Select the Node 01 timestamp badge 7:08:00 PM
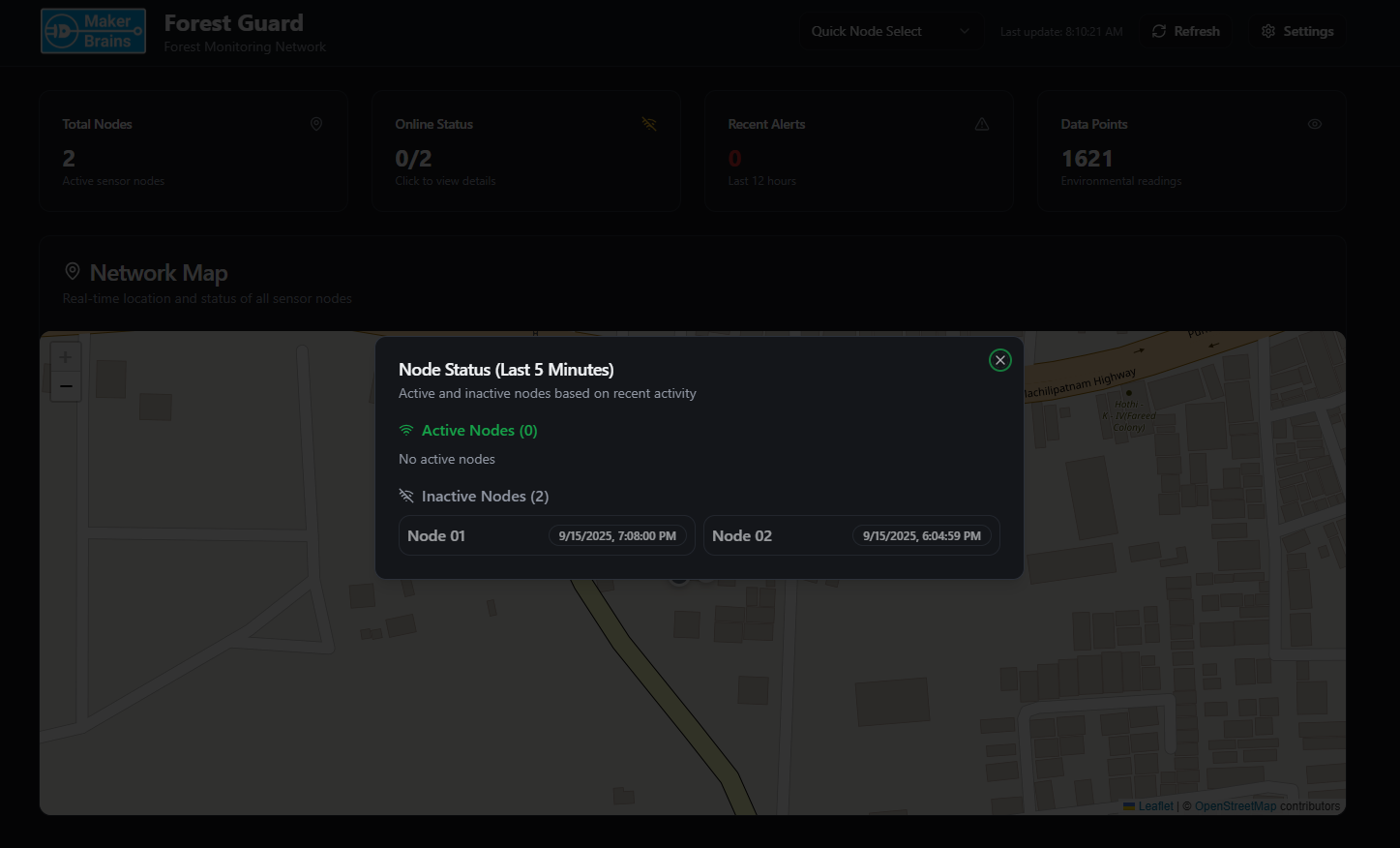 [x=617, y=535]
